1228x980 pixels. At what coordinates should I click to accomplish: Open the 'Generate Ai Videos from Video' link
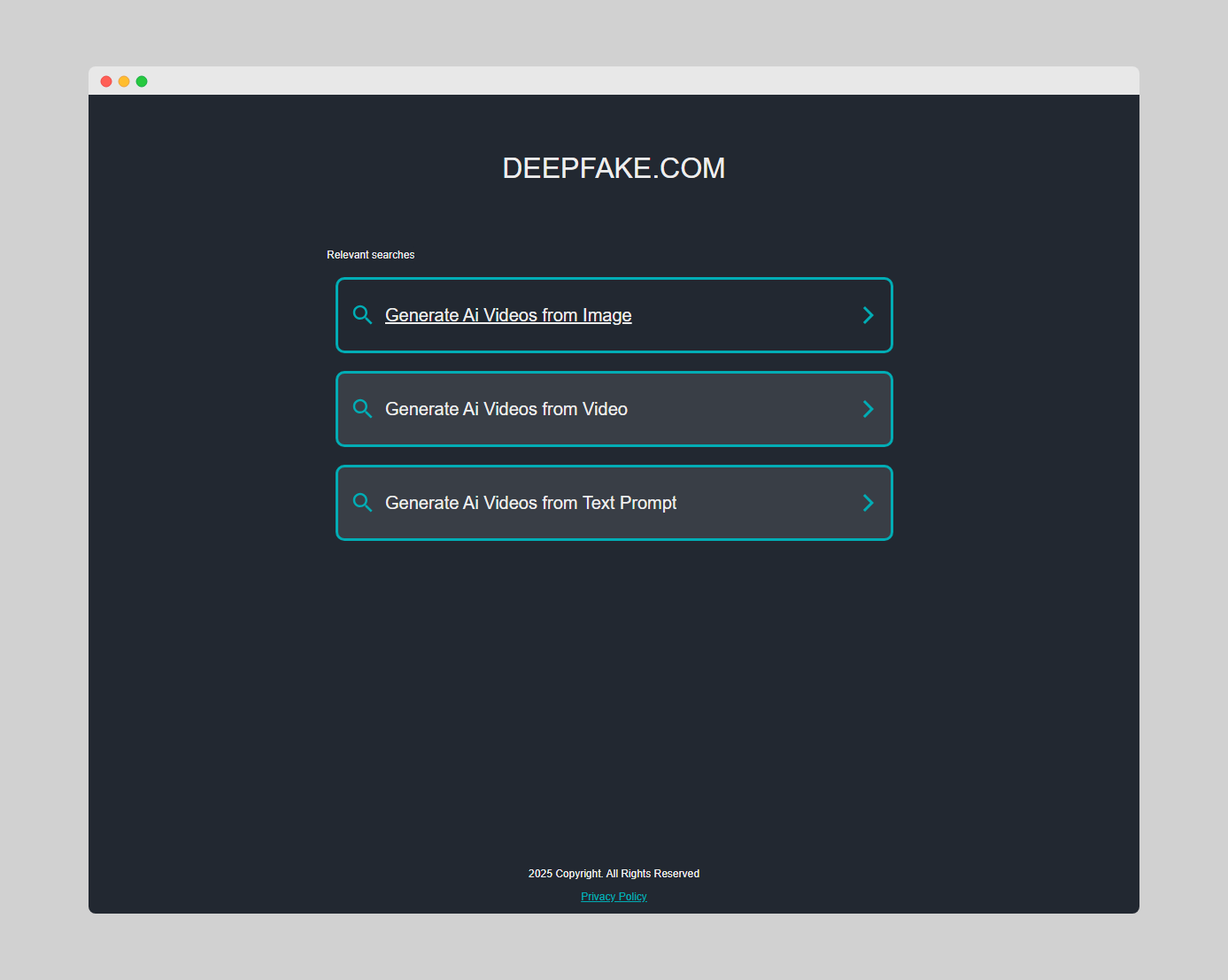tap(614, 409)
